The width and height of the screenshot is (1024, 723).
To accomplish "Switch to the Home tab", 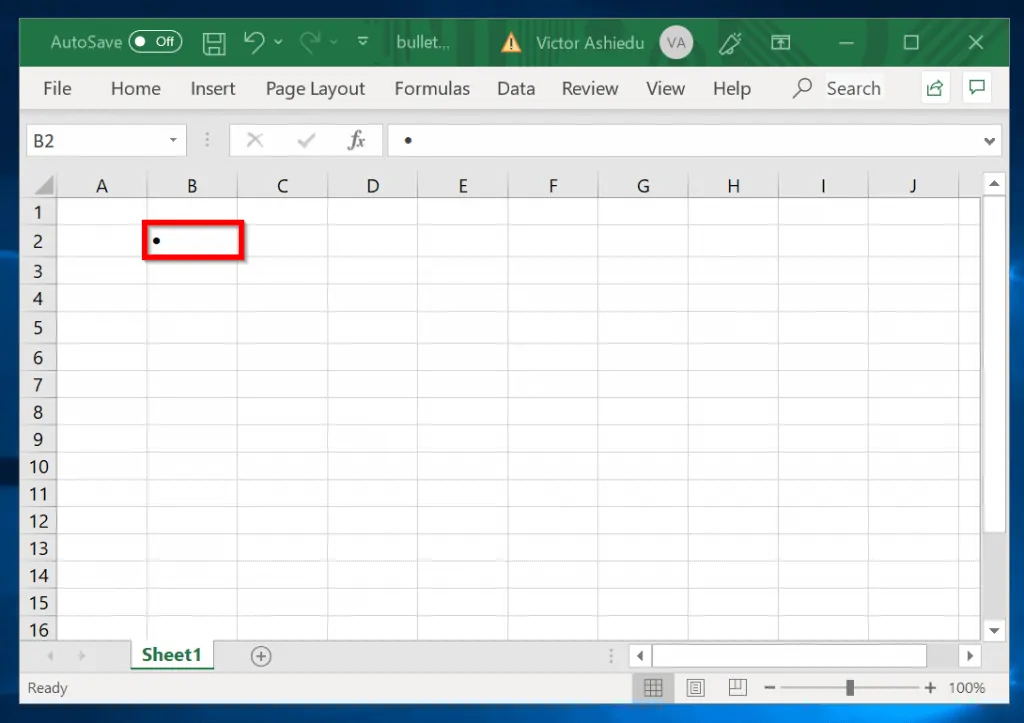I will (136, 88).
